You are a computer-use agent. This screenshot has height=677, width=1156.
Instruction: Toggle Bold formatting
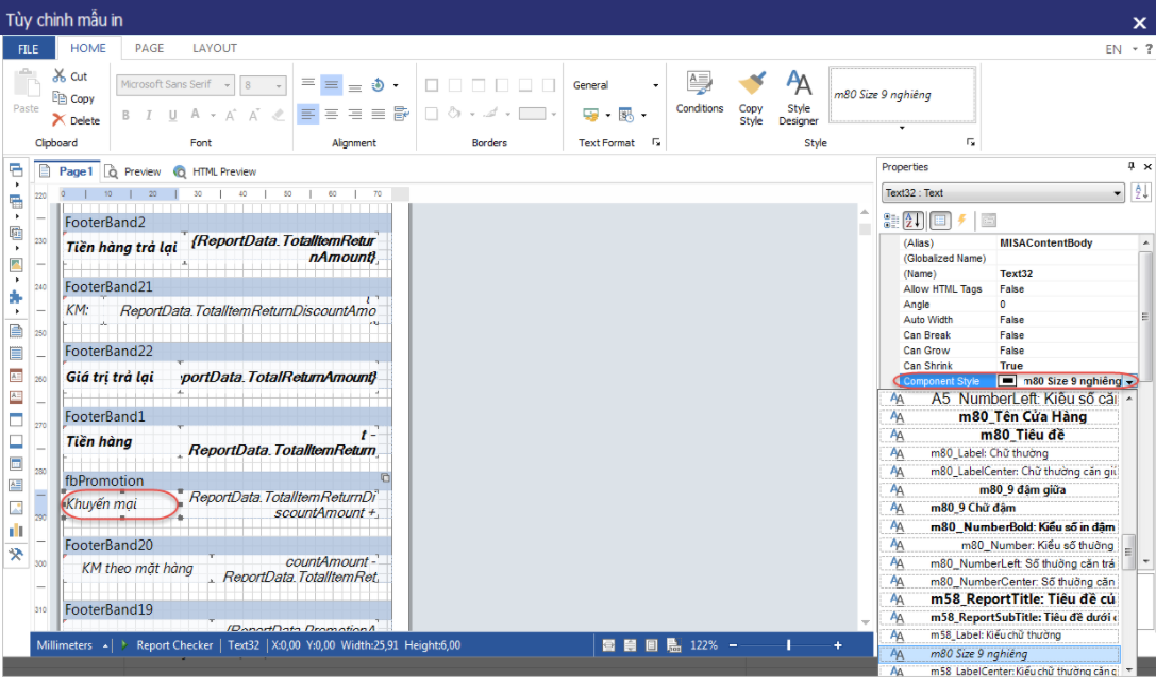[126, 114]
